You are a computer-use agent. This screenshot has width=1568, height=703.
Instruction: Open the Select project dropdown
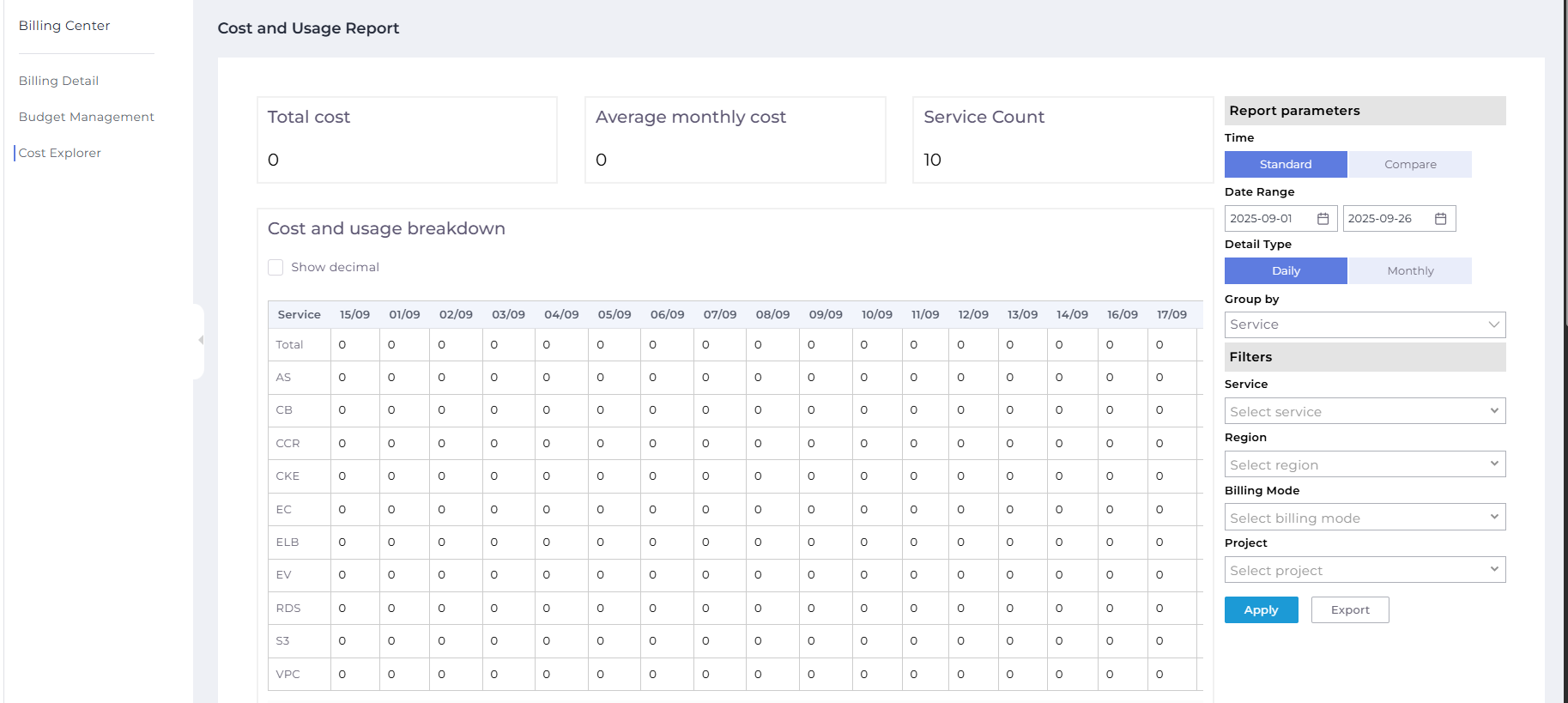coord(1365,570)
